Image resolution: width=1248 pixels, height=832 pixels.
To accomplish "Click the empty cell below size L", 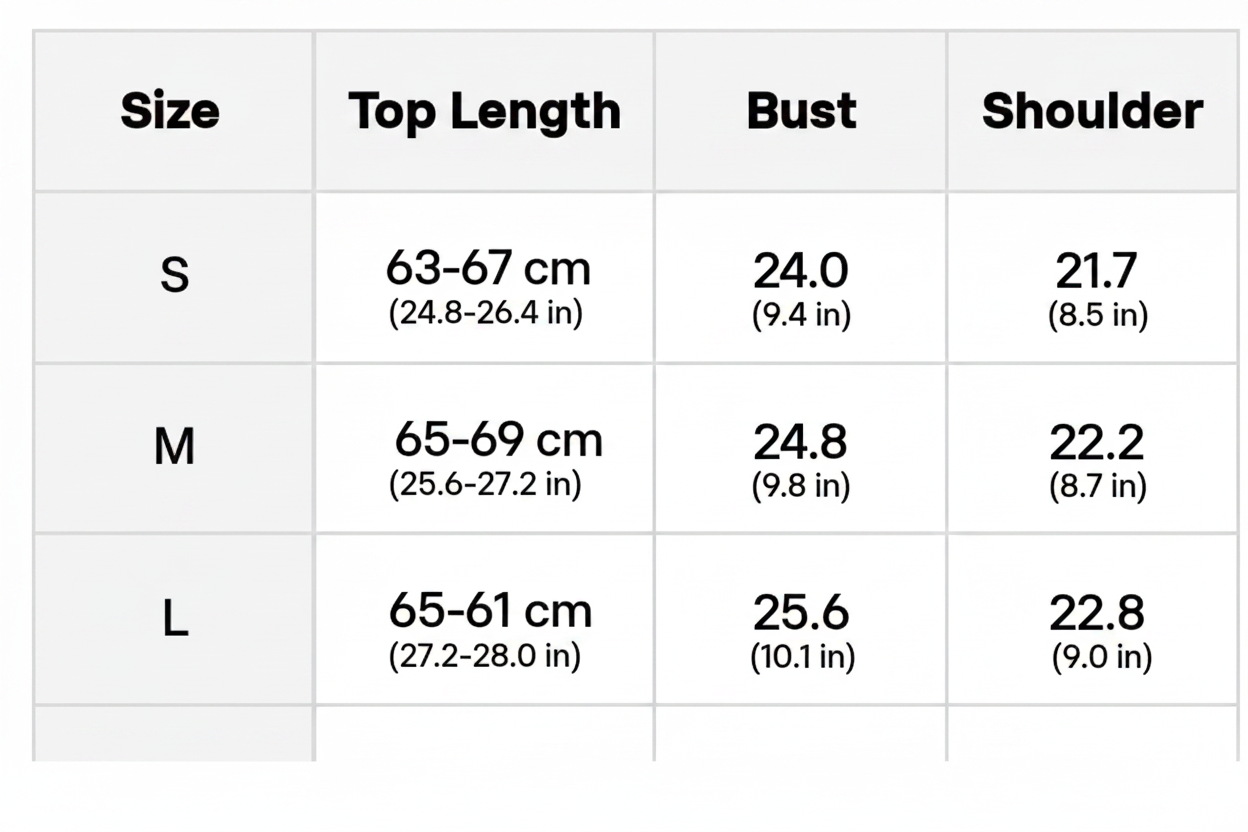I will [174, 733].
